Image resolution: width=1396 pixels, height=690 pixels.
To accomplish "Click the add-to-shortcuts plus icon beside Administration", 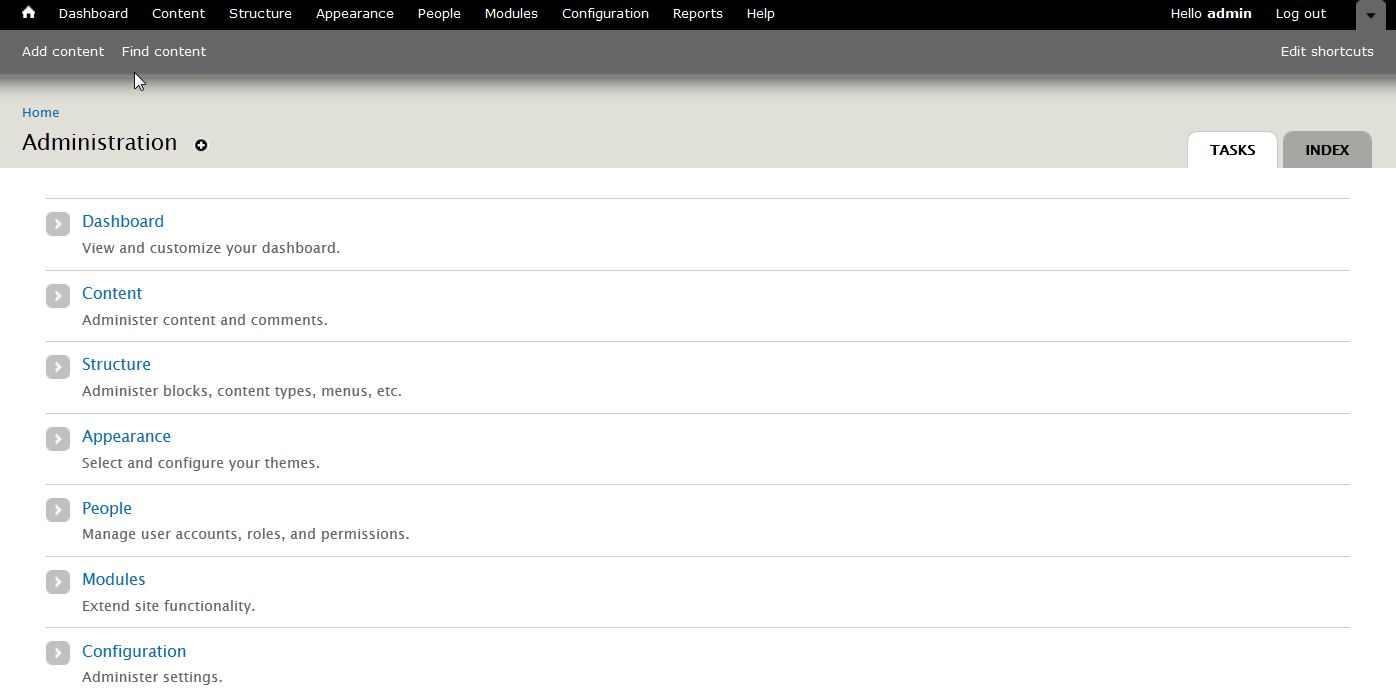I will [201, 145].
